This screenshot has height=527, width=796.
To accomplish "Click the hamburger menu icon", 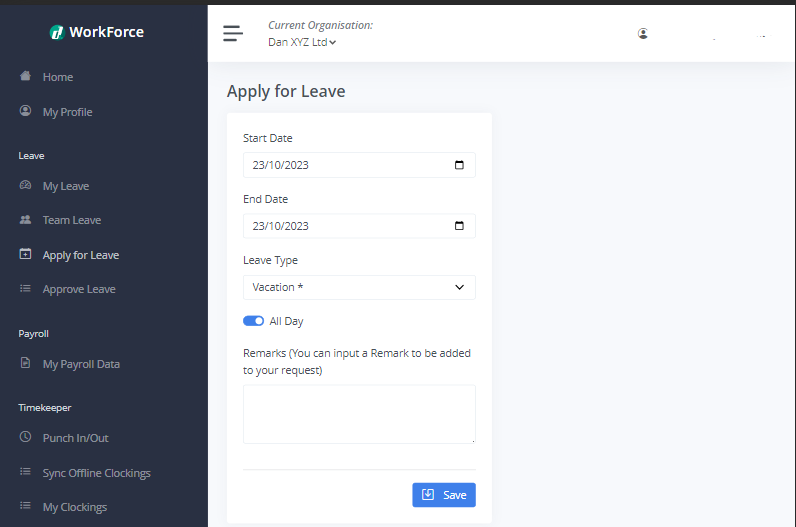I will 233,33.
